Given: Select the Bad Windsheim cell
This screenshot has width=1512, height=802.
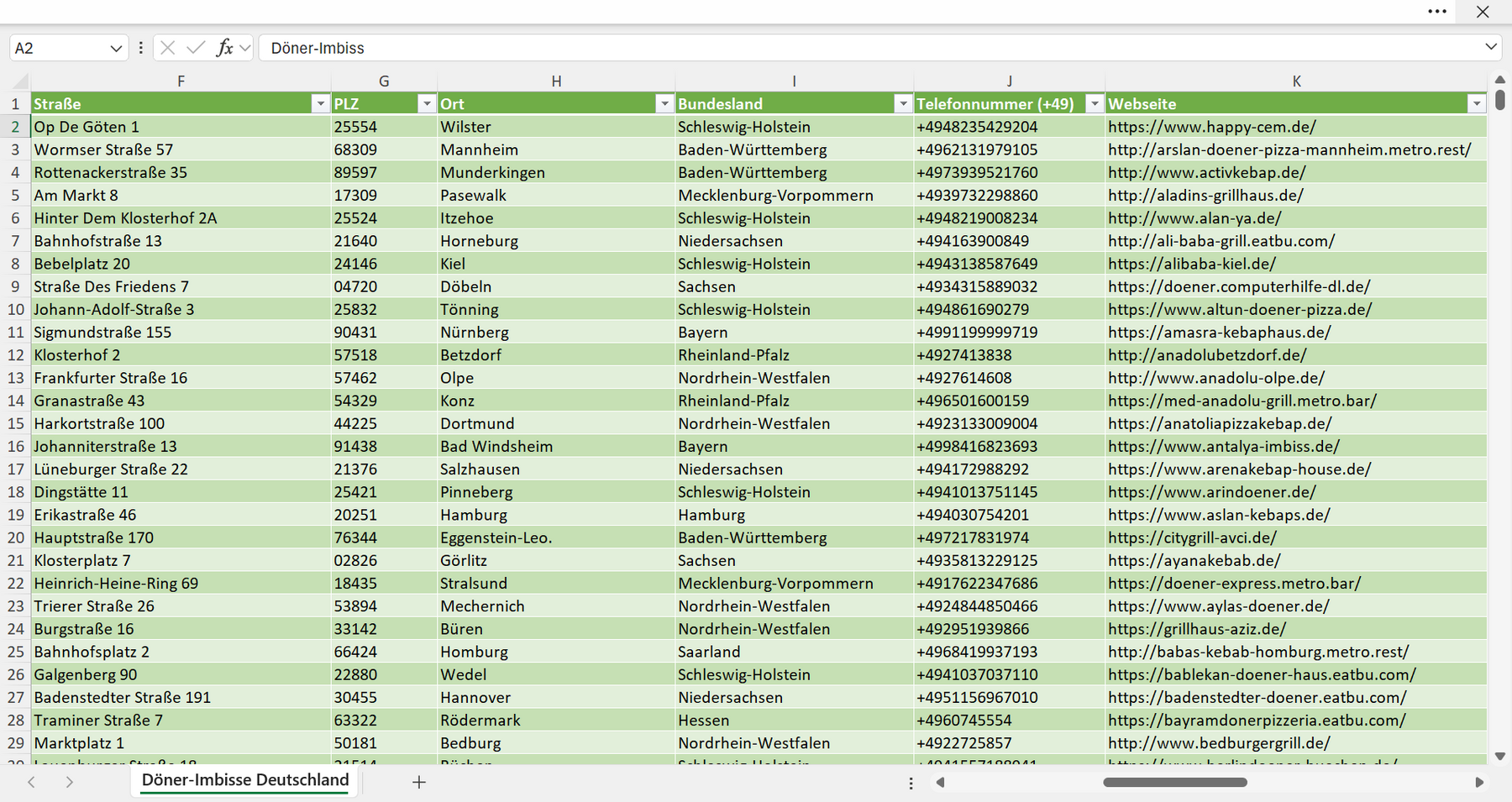Looking at the screenshot, I should point(556,447).
